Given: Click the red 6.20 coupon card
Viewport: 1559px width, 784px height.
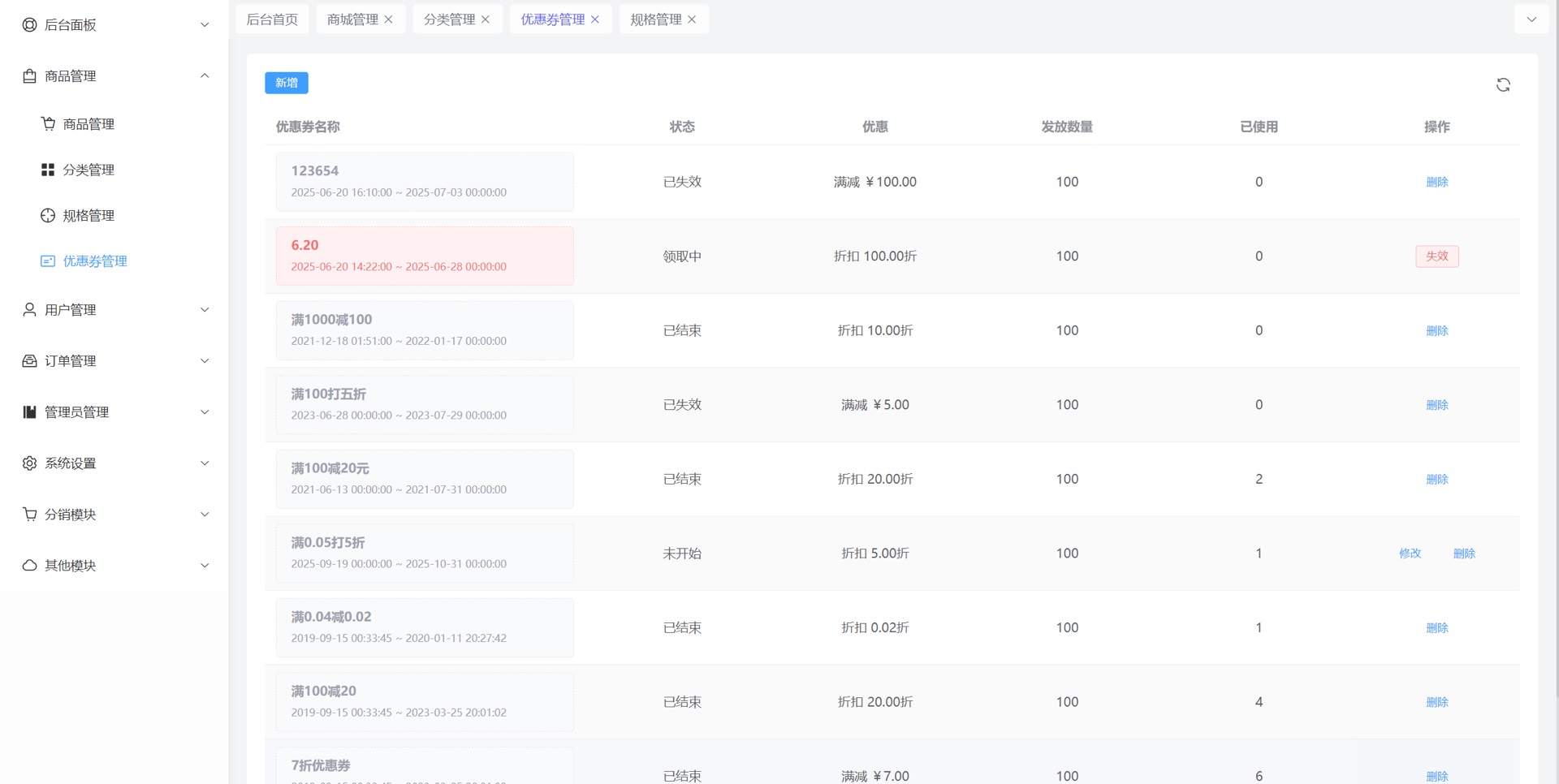Looking at the screenshot, I should [425, 256].
